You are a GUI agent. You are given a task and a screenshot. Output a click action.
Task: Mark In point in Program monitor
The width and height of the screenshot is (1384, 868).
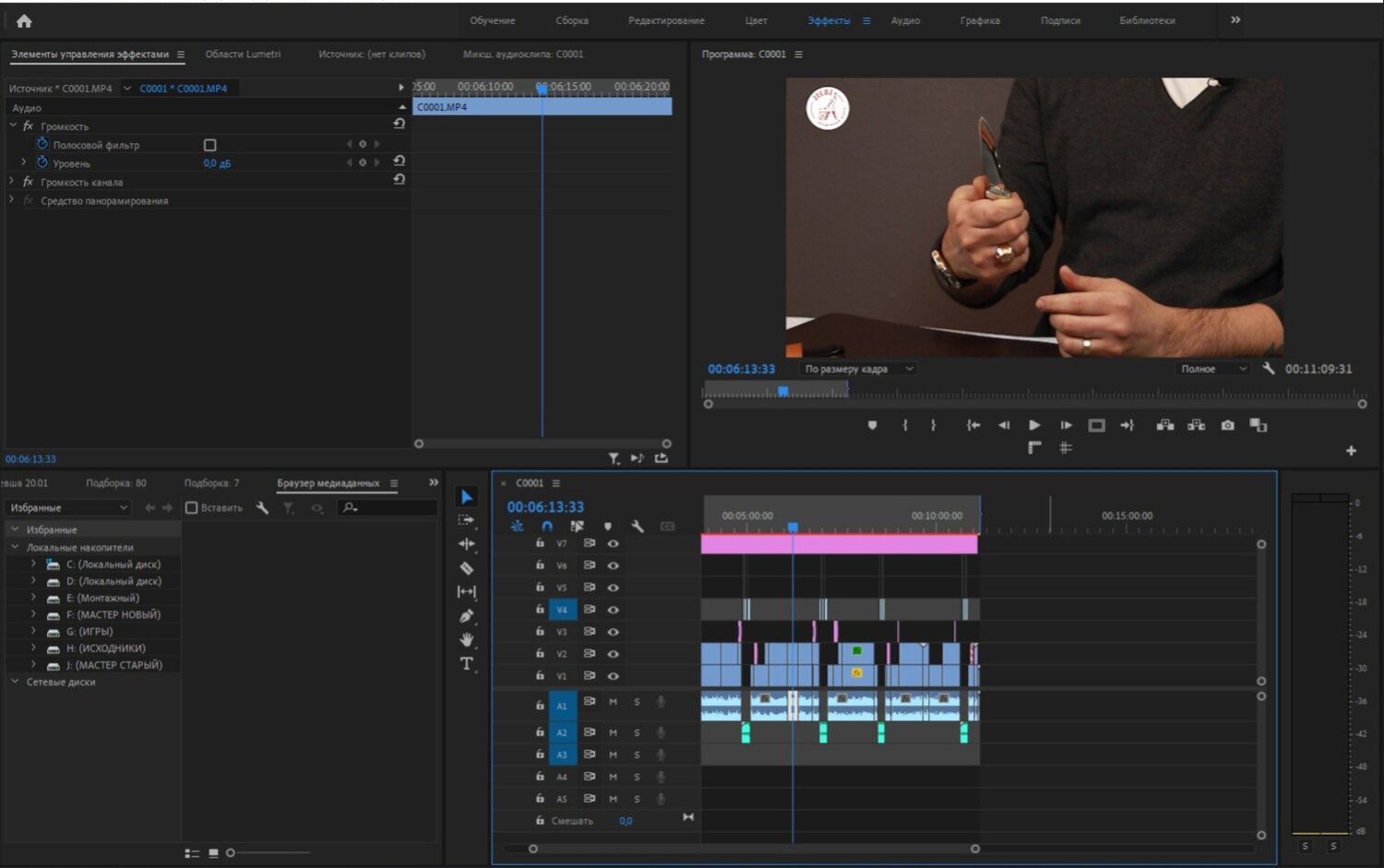[x=905, y=425]
